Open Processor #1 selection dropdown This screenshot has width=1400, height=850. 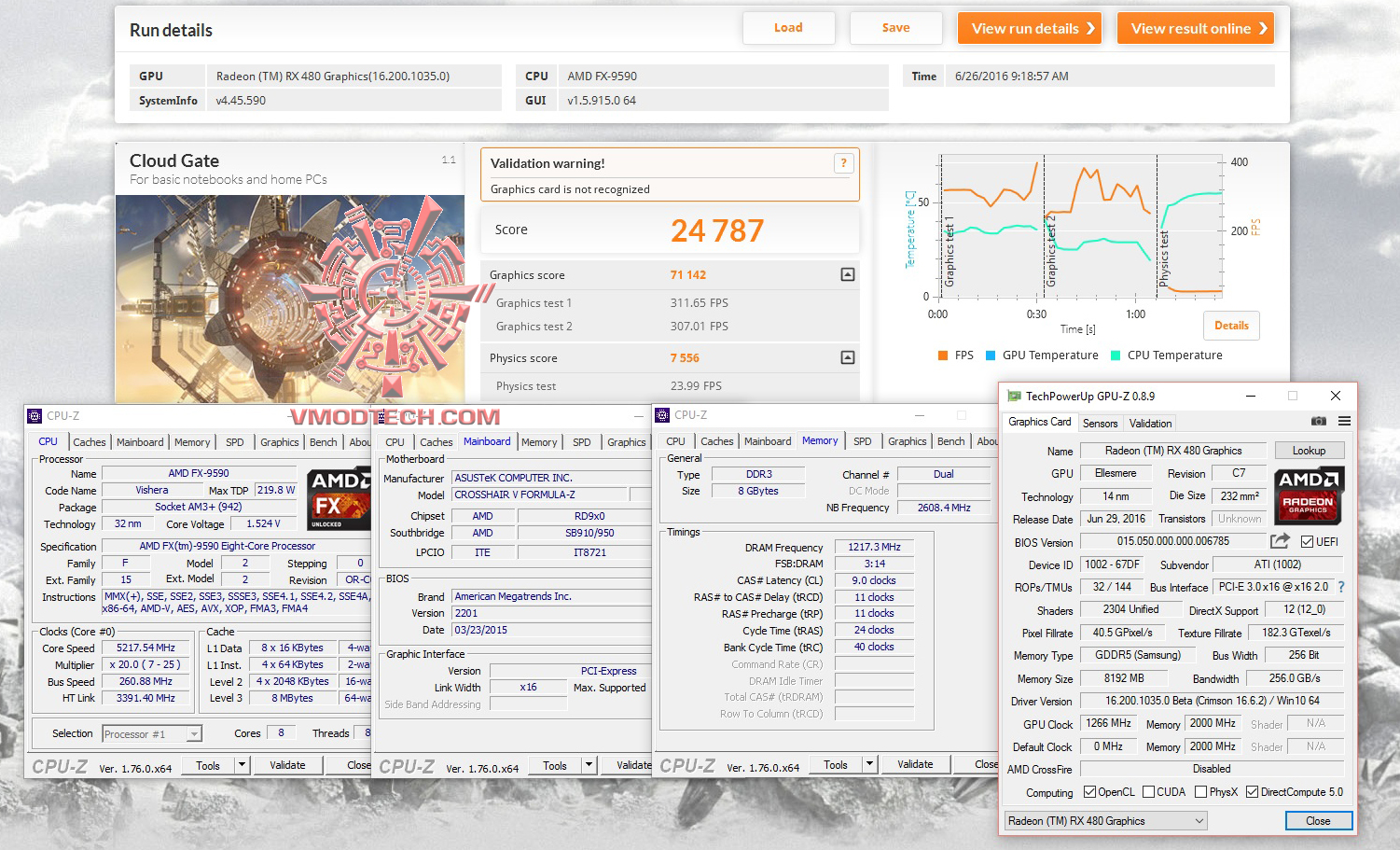152,734
